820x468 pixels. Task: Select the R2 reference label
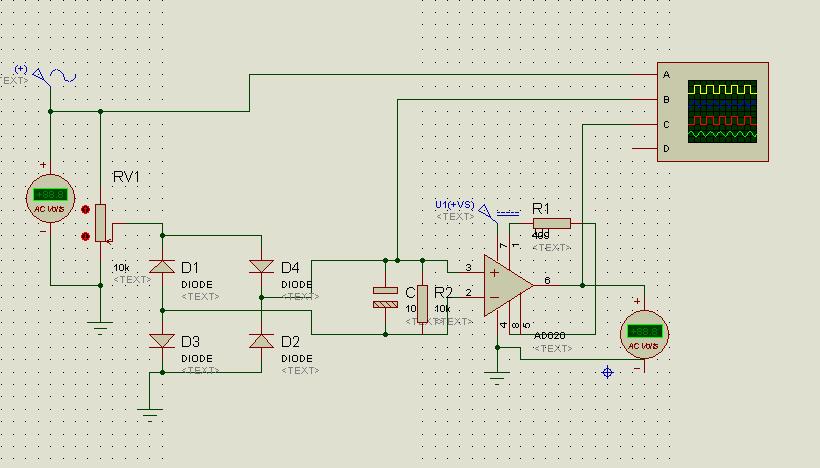(443, 292)
